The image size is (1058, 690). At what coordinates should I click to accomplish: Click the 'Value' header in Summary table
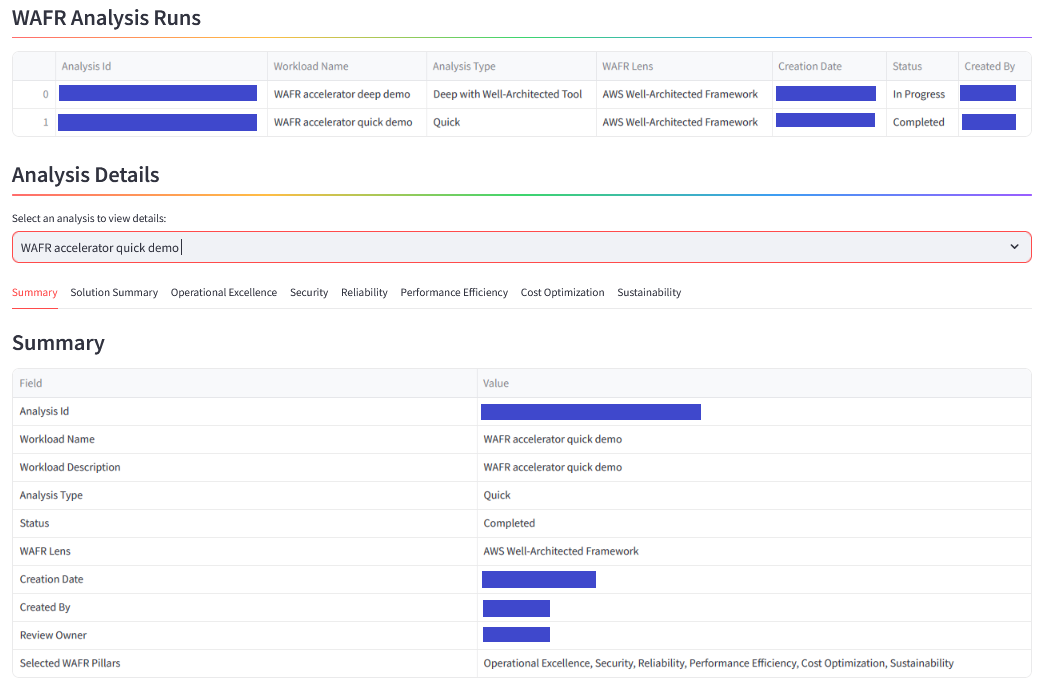(754, 383)
